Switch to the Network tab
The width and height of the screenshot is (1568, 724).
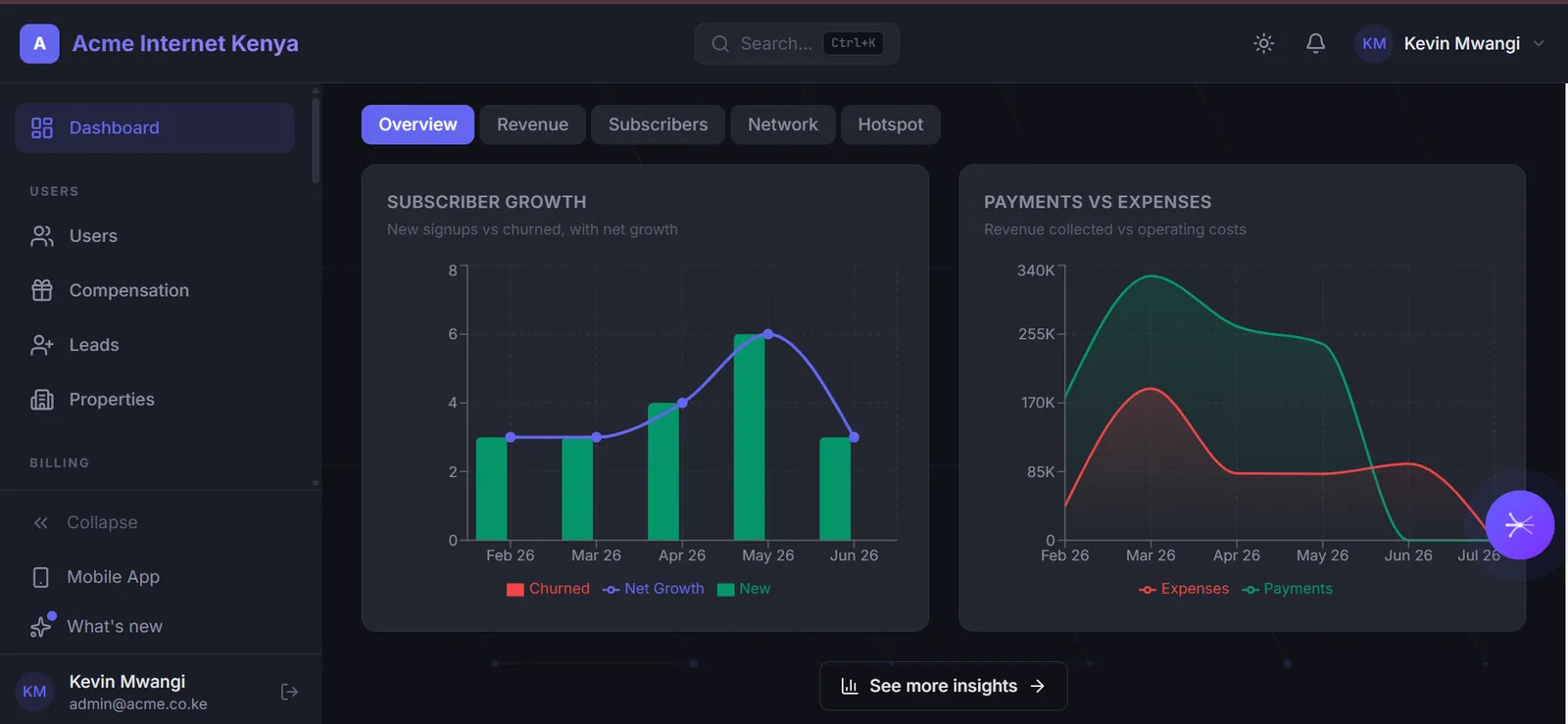coord(782,124)
